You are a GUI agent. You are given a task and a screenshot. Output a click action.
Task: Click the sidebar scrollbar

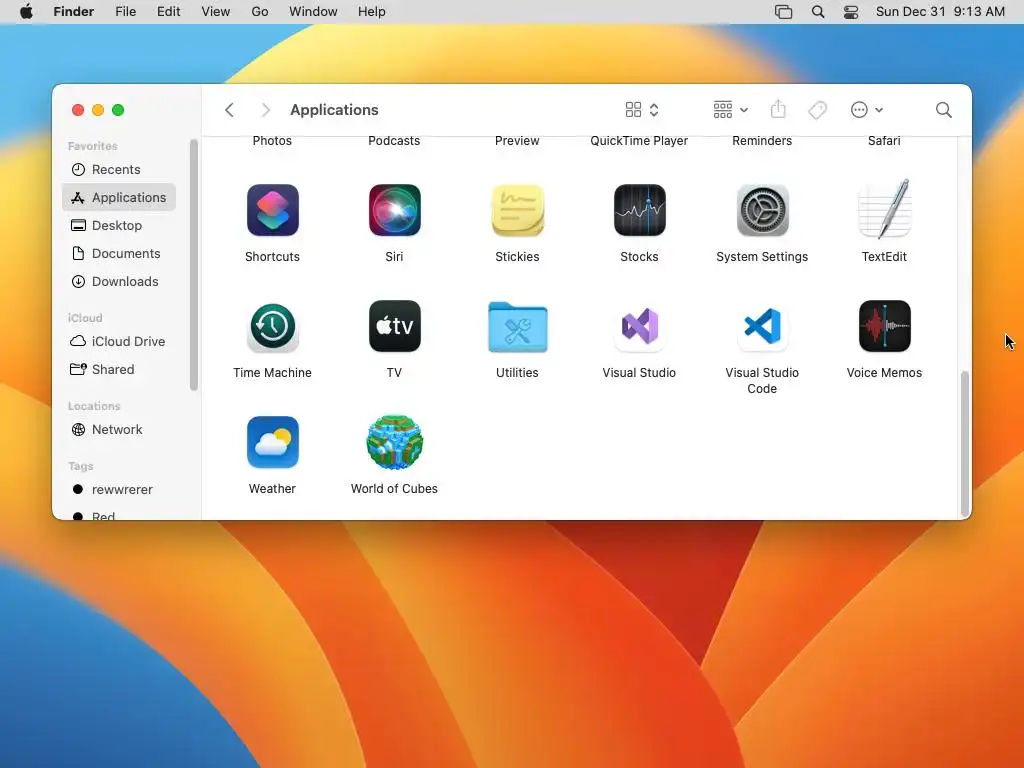point(193,265)
